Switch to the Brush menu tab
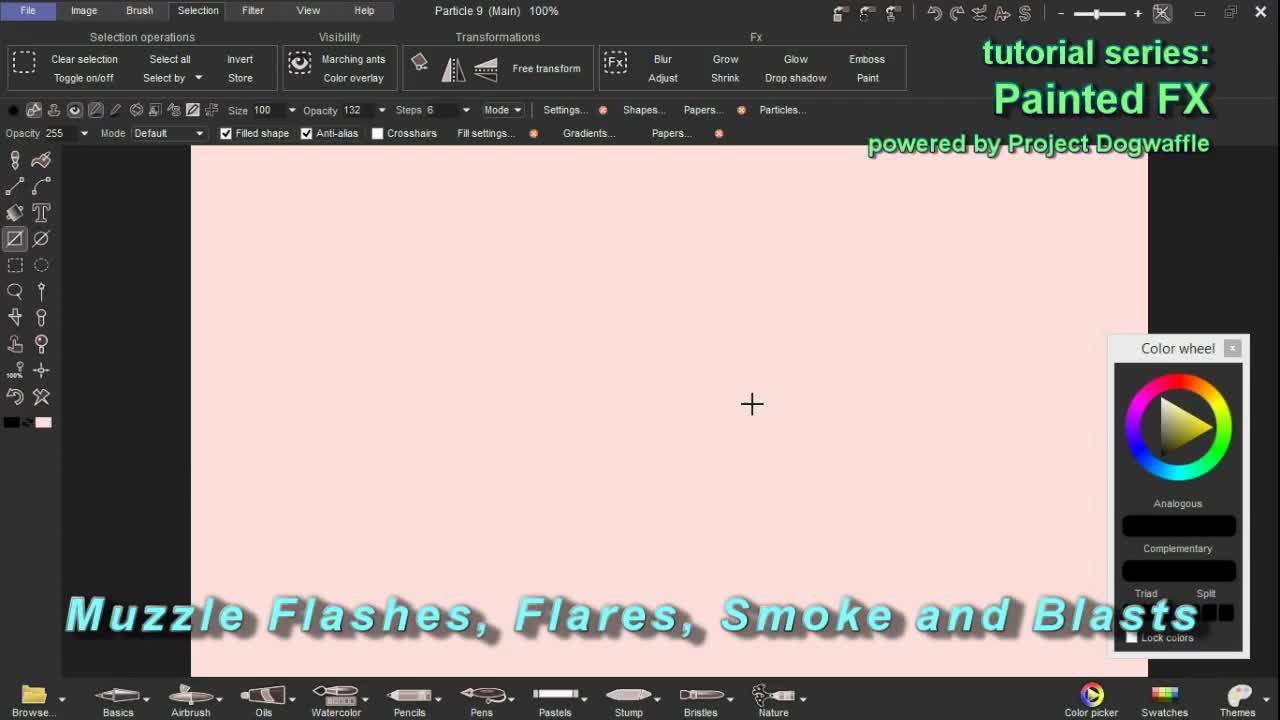1280x720 pixels. [x=139, y=11]
